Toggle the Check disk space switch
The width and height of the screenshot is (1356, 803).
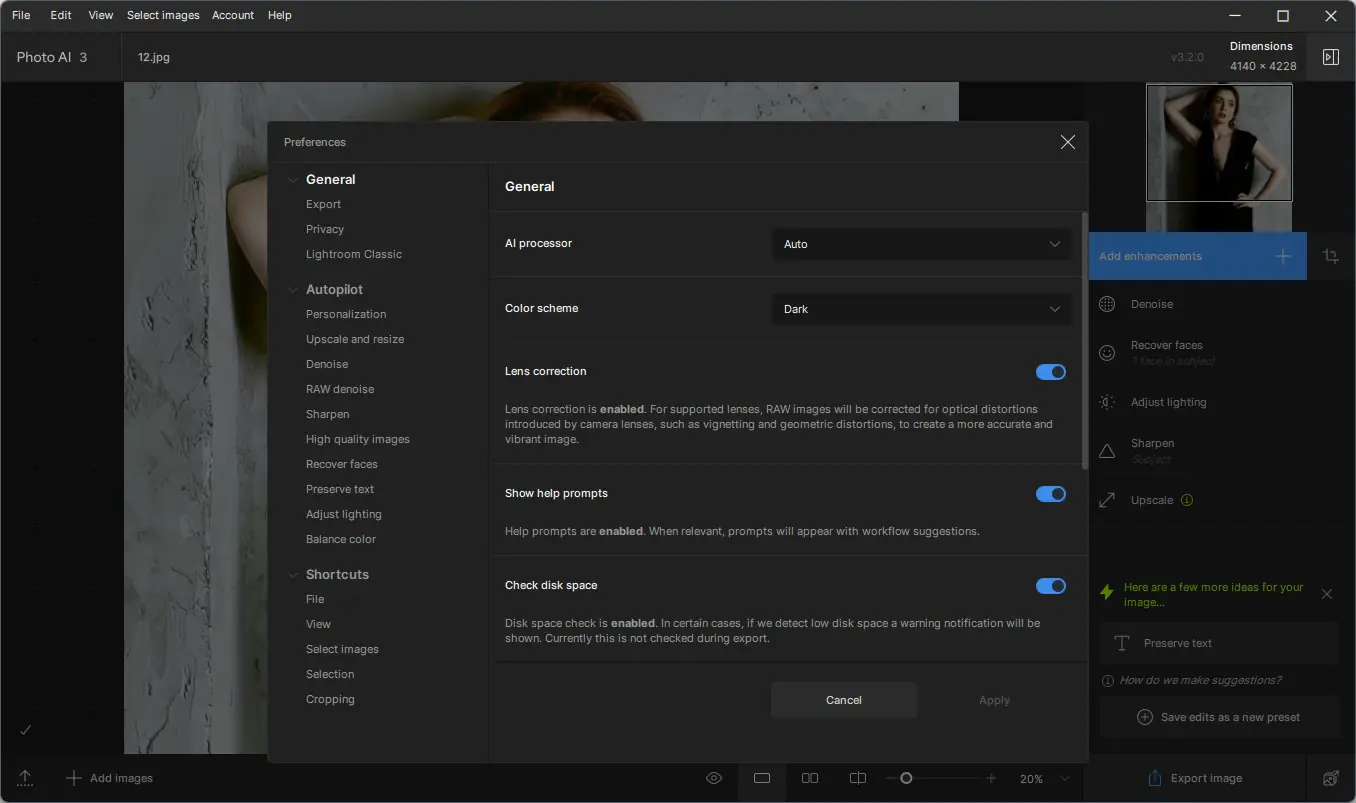pos(1050,586)
